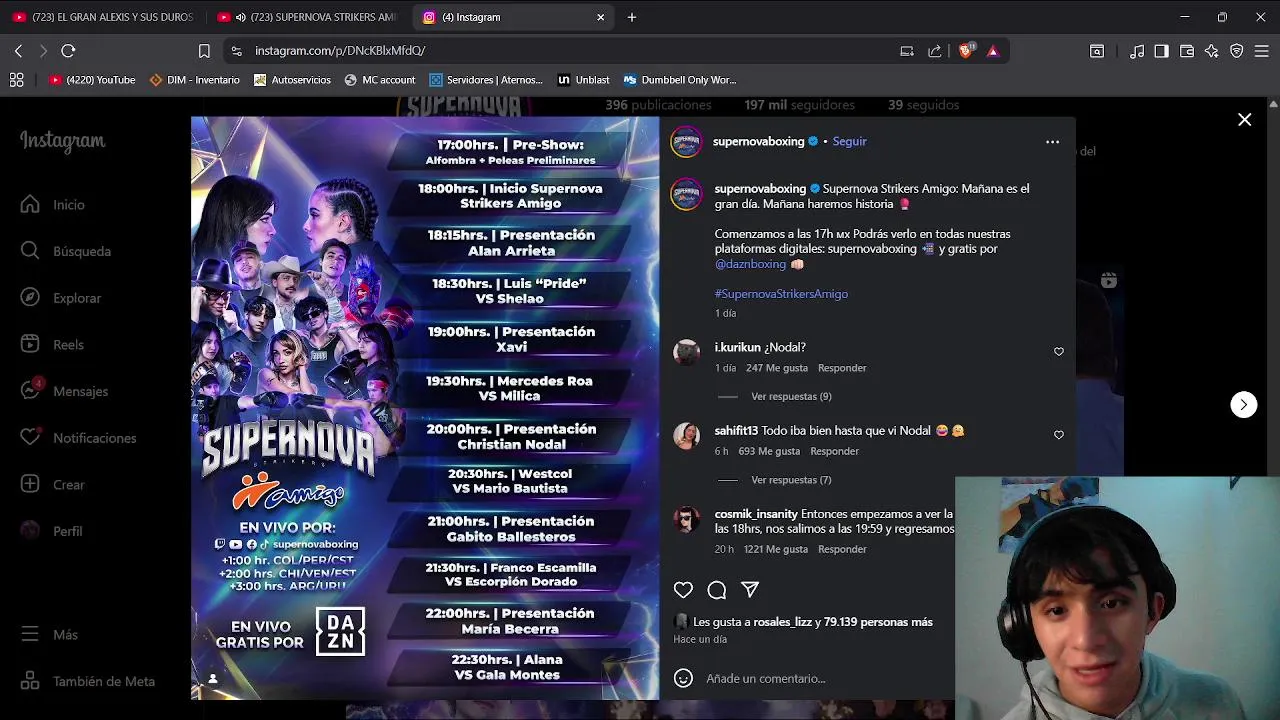Expand Ver respuestas (7) replies

pyautogui.click(x=791, y=480)
